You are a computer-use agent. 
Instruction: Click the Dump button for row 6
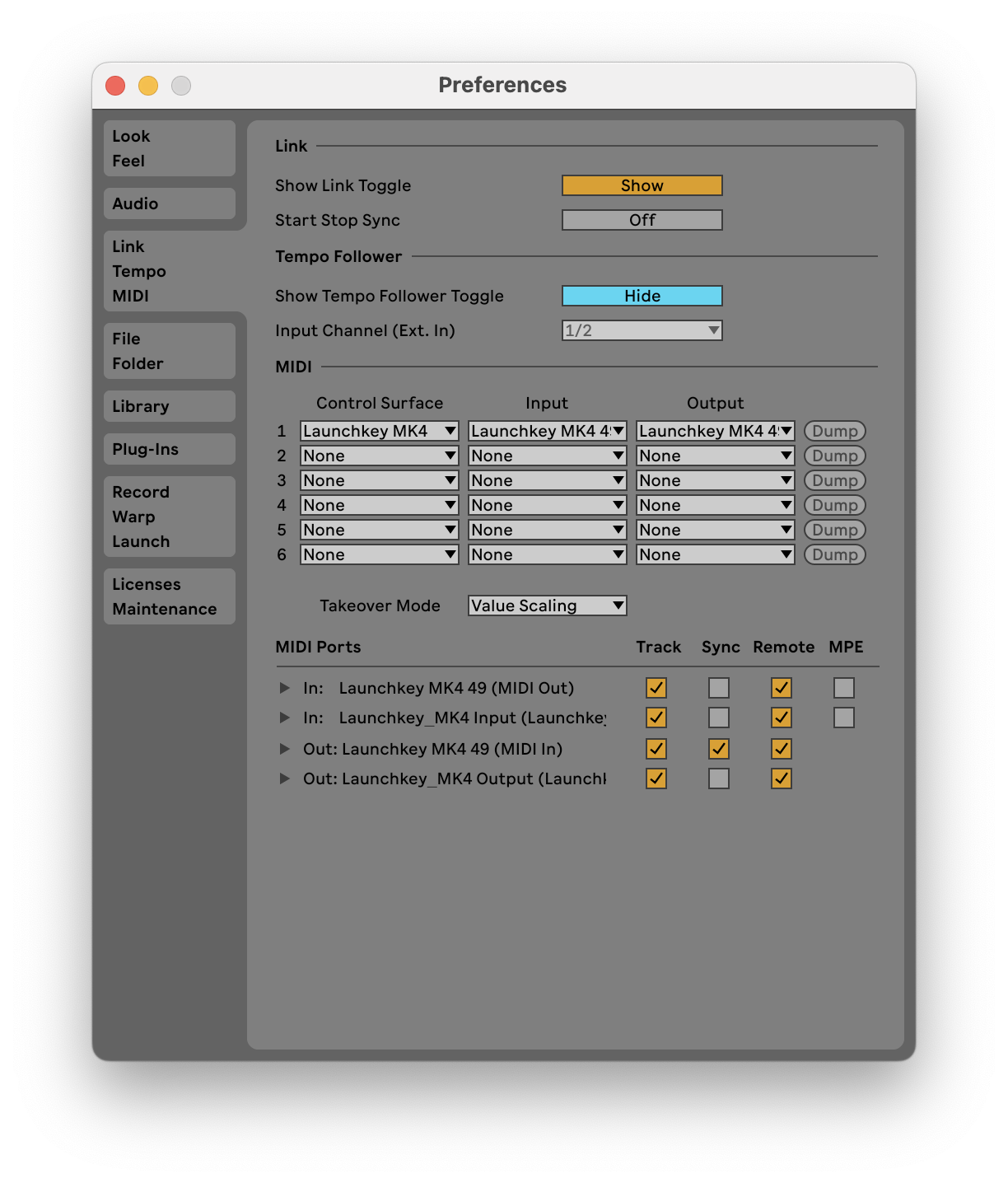point(835,554)
